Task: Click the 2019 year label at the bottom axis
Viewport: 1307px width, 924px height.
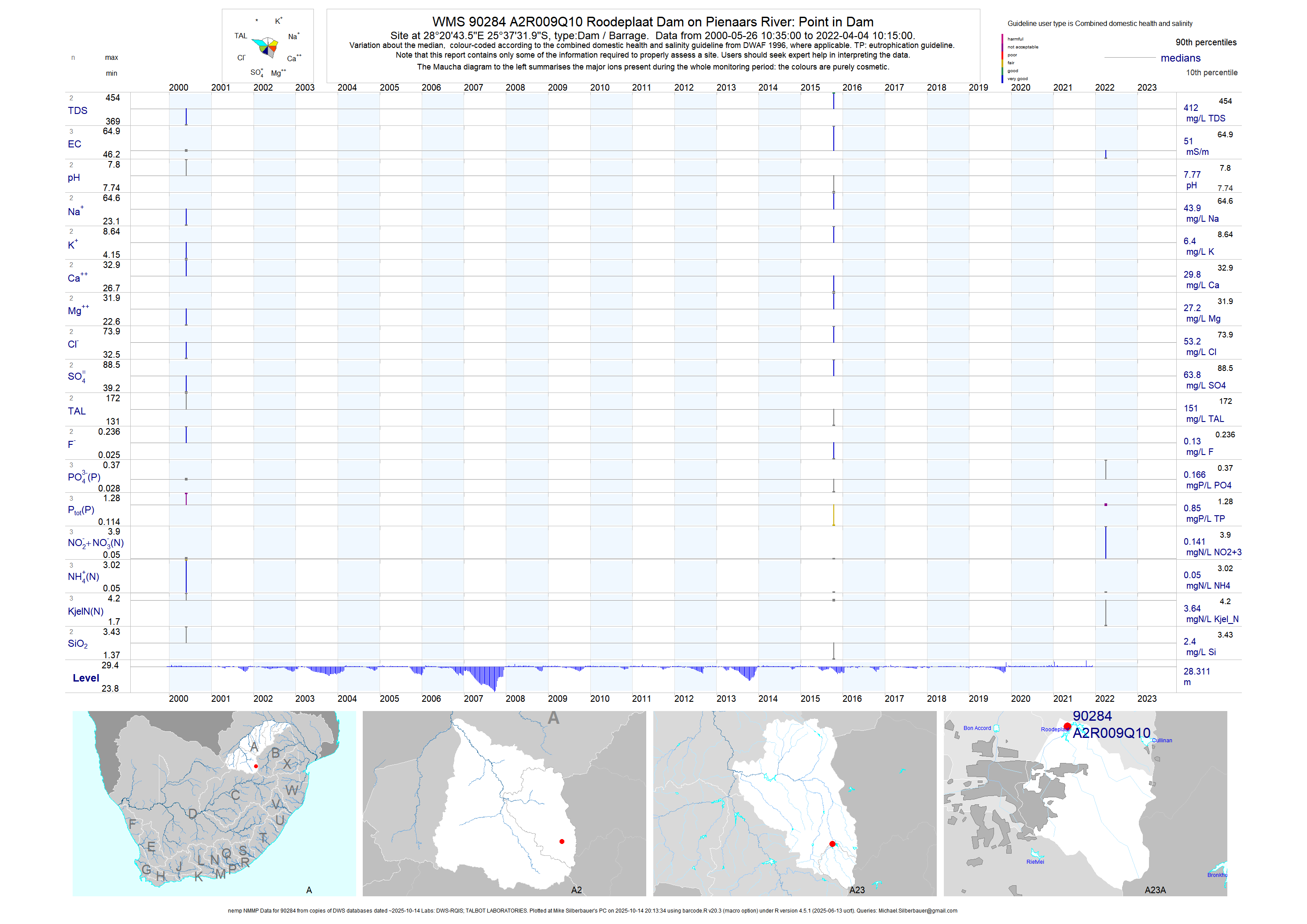Action: 978,699
